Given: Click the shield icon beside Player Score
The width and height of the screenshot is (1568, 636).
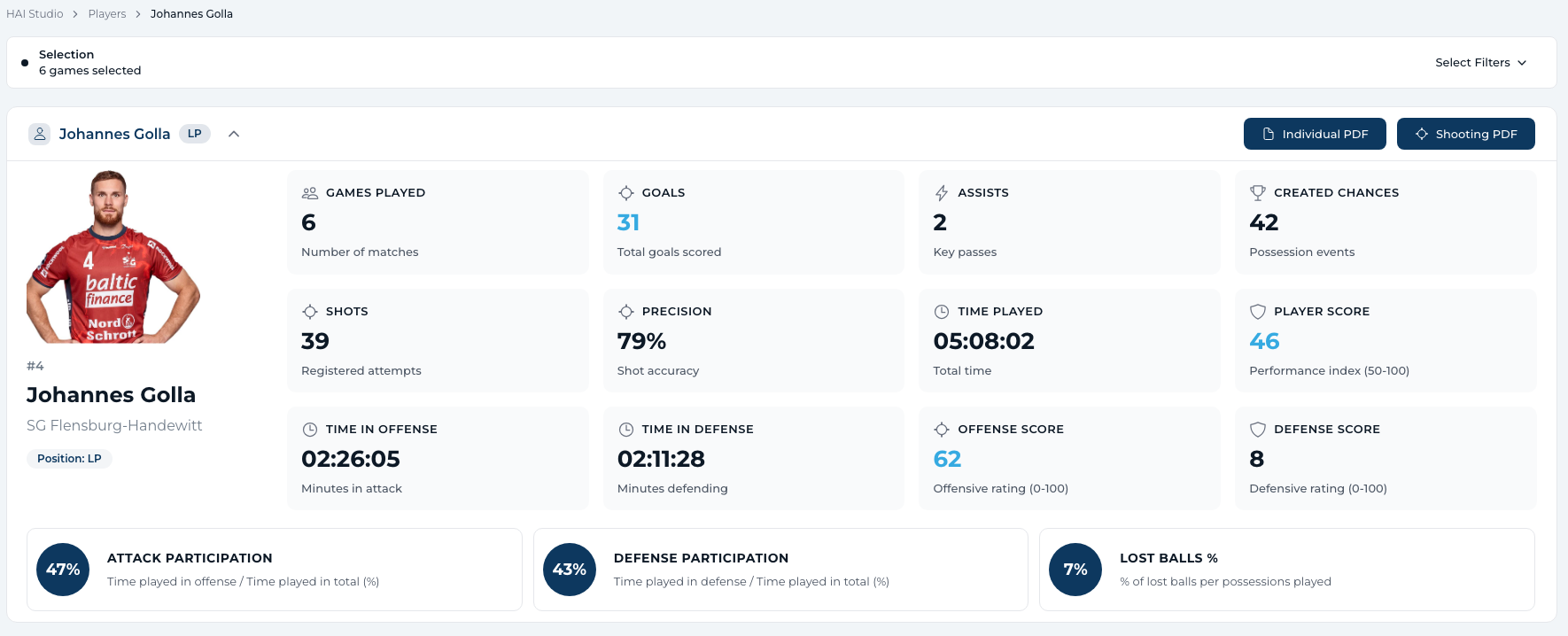Looking at the screenshot, I should click(1257, 312).
